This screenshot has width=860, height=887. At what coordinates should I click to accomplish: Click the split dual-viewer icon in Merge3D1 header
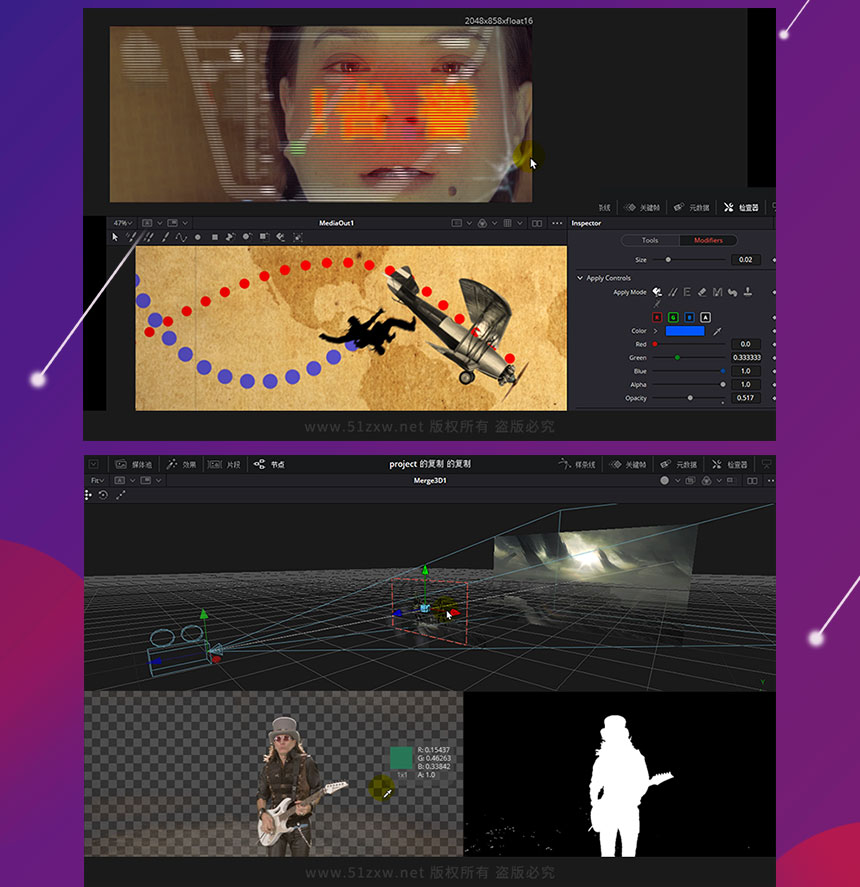[752, 480]
